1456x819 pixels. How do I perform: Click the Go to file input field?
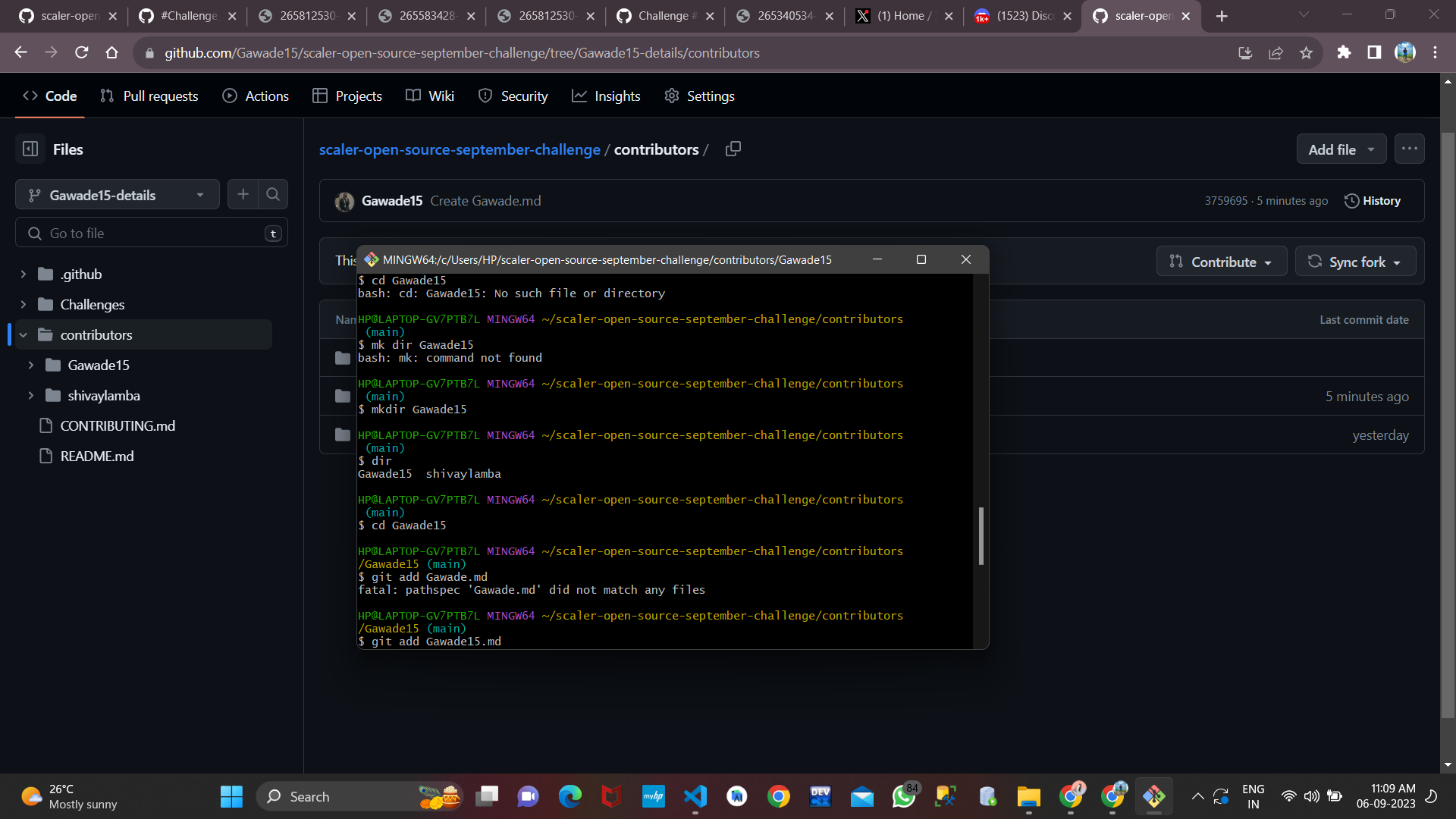point(152,233)
